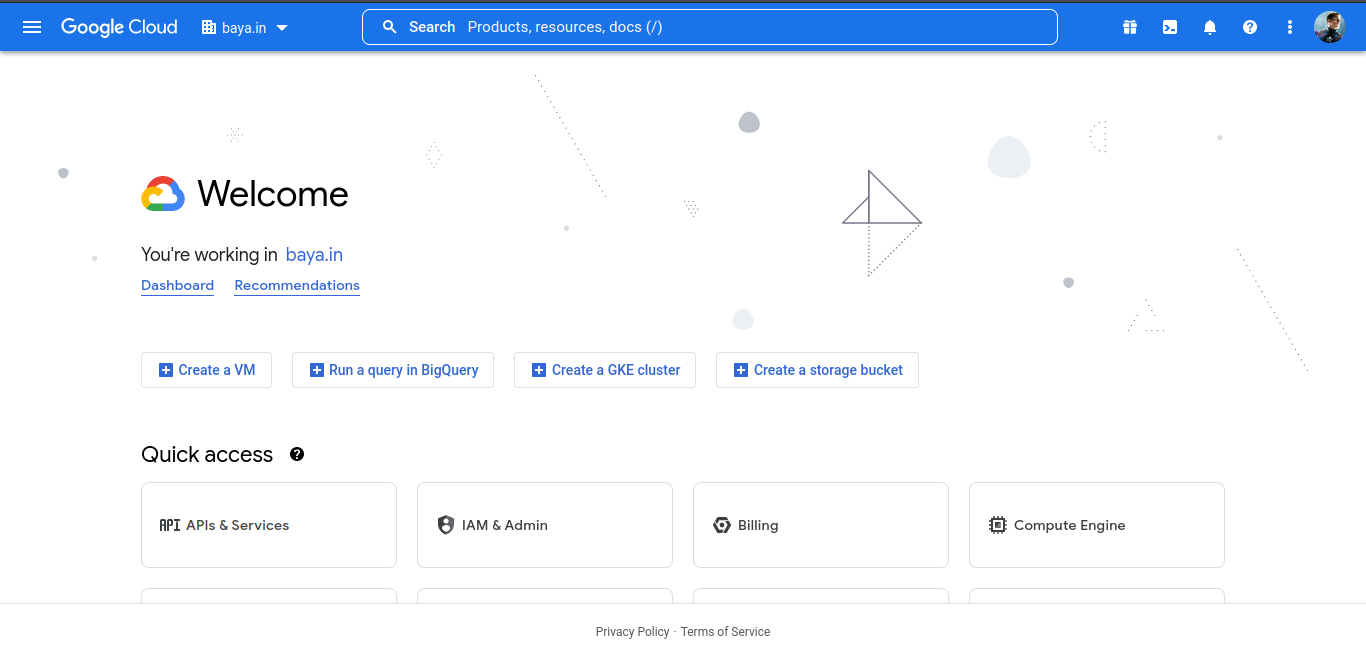The image size is (1366, 659).
Task: Open the three-dot settings and utilities menu
Action: (x=1290, y=27)
